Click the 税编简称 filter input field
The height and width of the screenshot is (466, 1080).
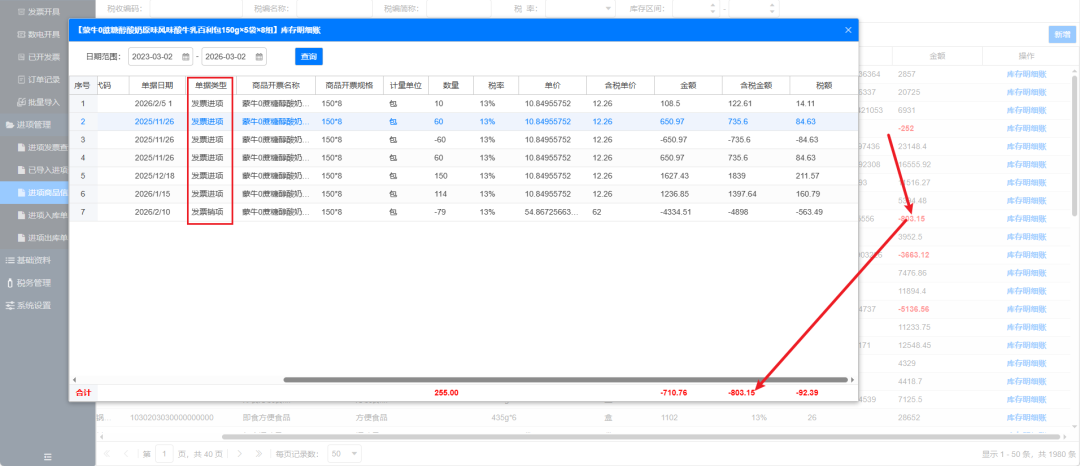point(461,8)
